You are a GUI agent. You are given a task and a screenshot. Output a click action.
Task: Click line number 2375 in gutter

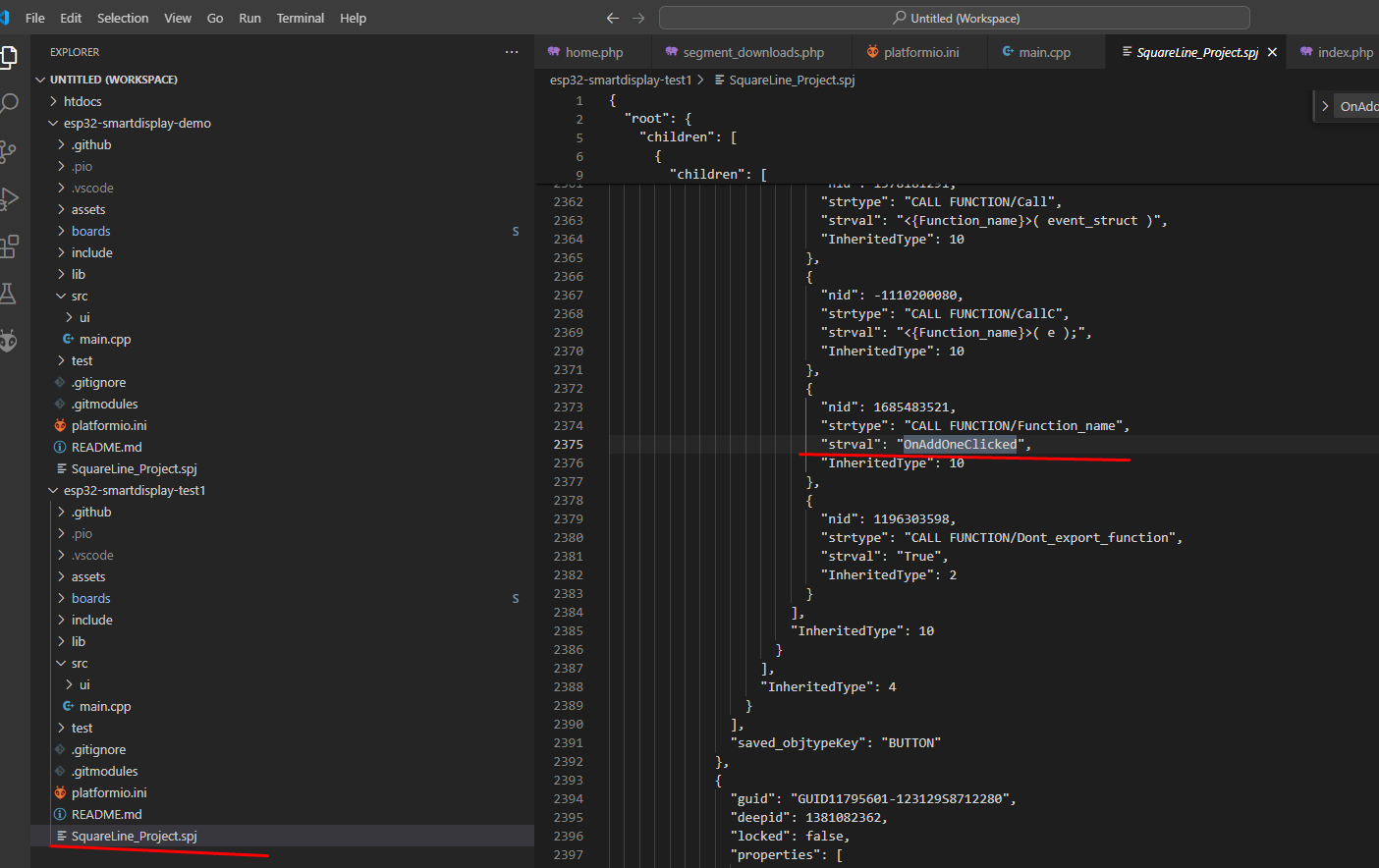click(x=568, y=444)
